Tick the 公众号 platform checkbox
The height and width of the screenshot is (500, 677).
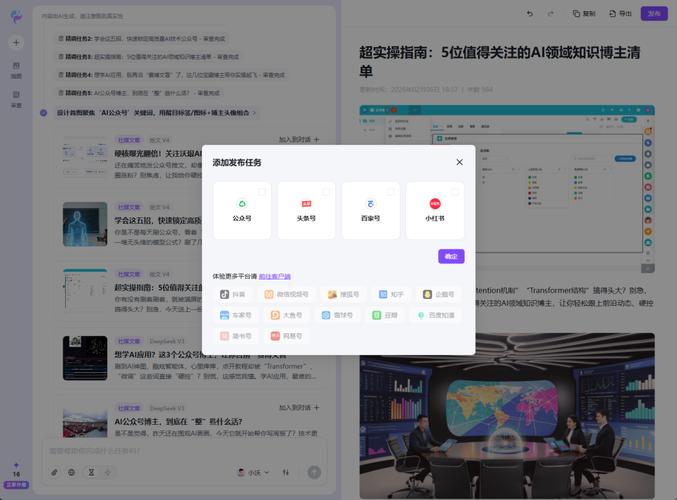pyautogui.click(x=262, y=191)
